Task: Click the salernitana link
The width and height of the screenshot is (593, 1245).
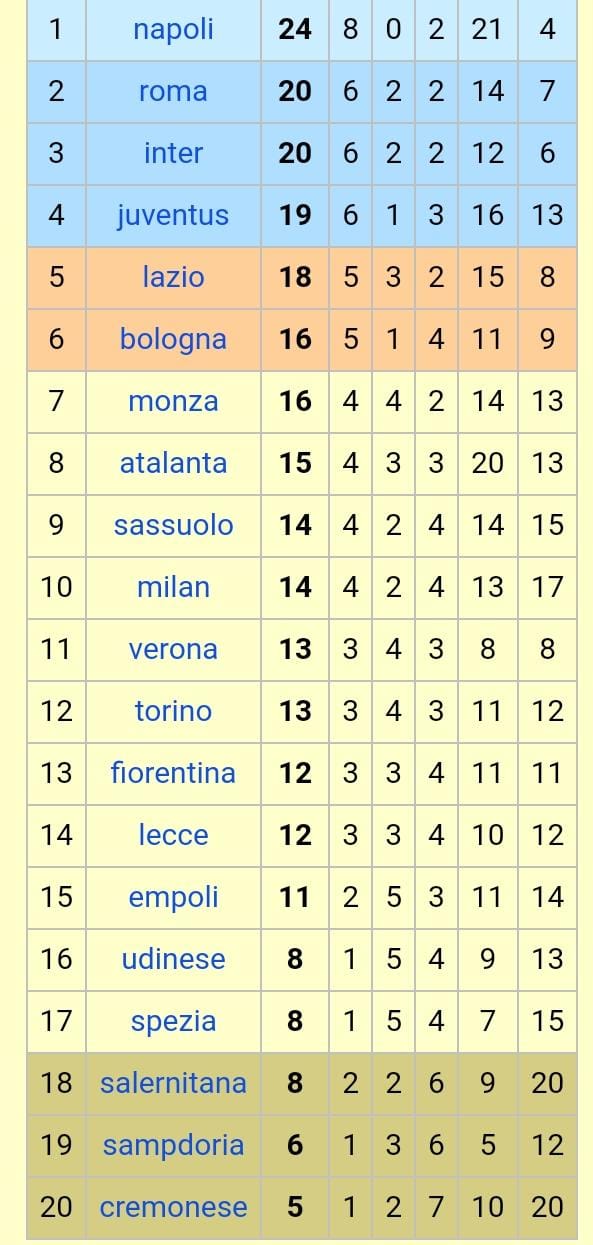Action: point(173,1083)
